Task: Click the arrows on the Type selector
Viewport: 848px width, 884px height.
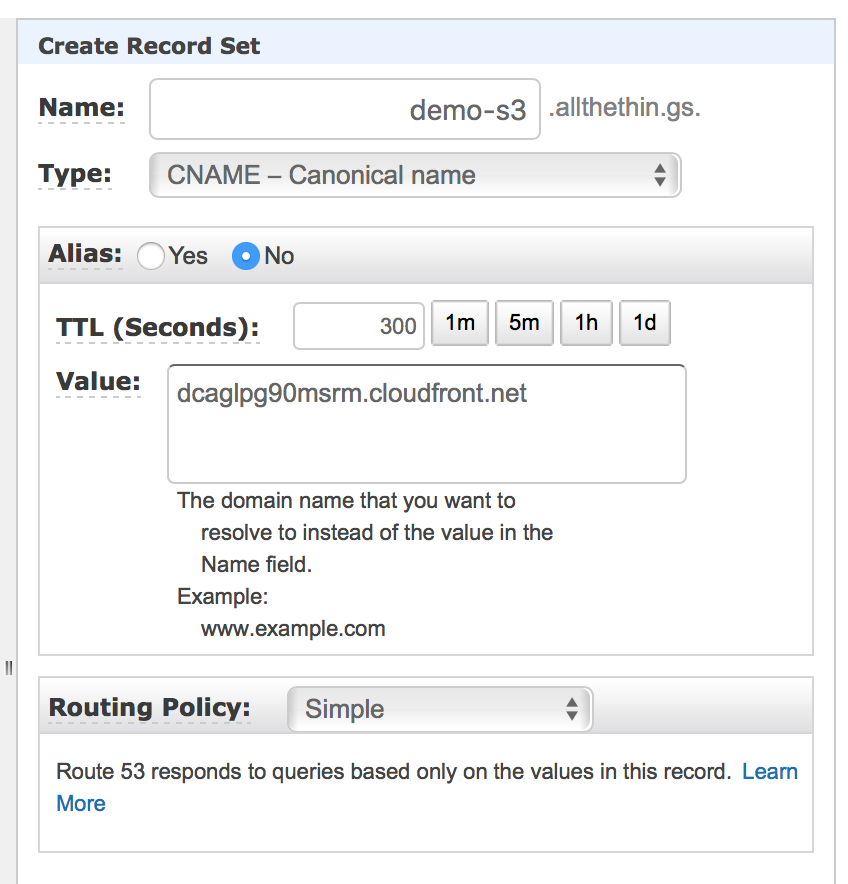Action: click(x=660, y=175)
